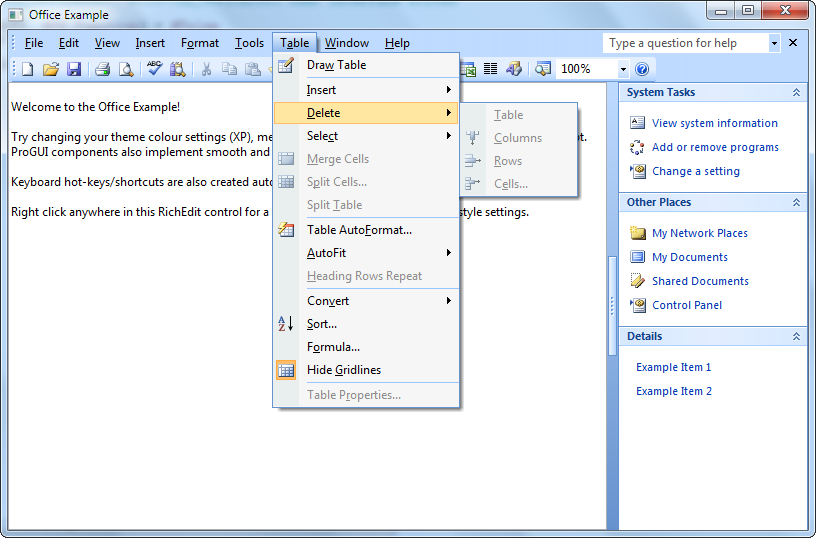Viewport: 816px width, 538px height.
Task: Open the zoom percentage dropdown arrow
Action: pos(623,69)
